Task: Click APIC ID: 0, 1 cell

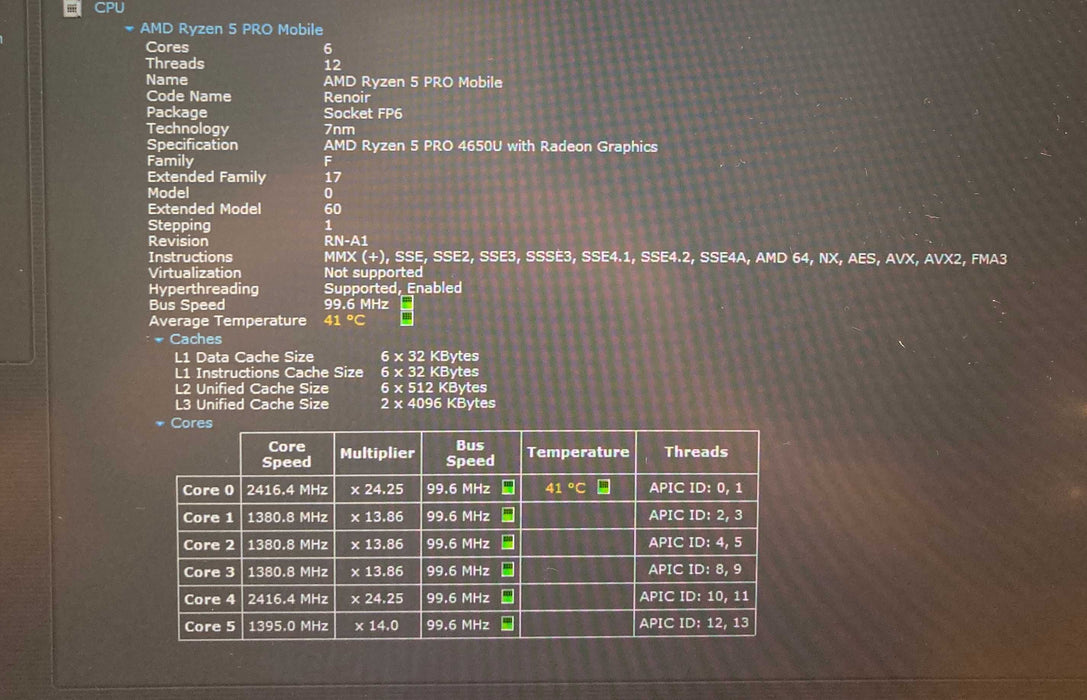Action: tap(695, 488)
